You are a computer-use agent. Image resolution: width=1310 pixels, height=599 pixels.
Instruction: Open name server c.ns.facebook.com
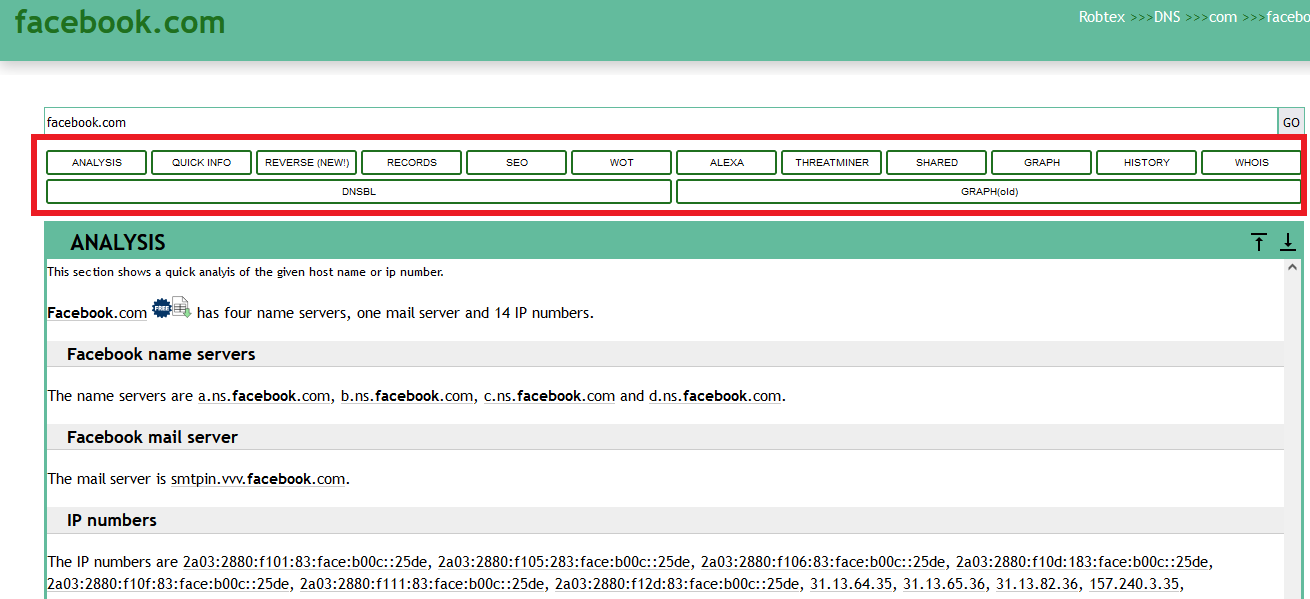pyautogui.click(x=549, y=396)
